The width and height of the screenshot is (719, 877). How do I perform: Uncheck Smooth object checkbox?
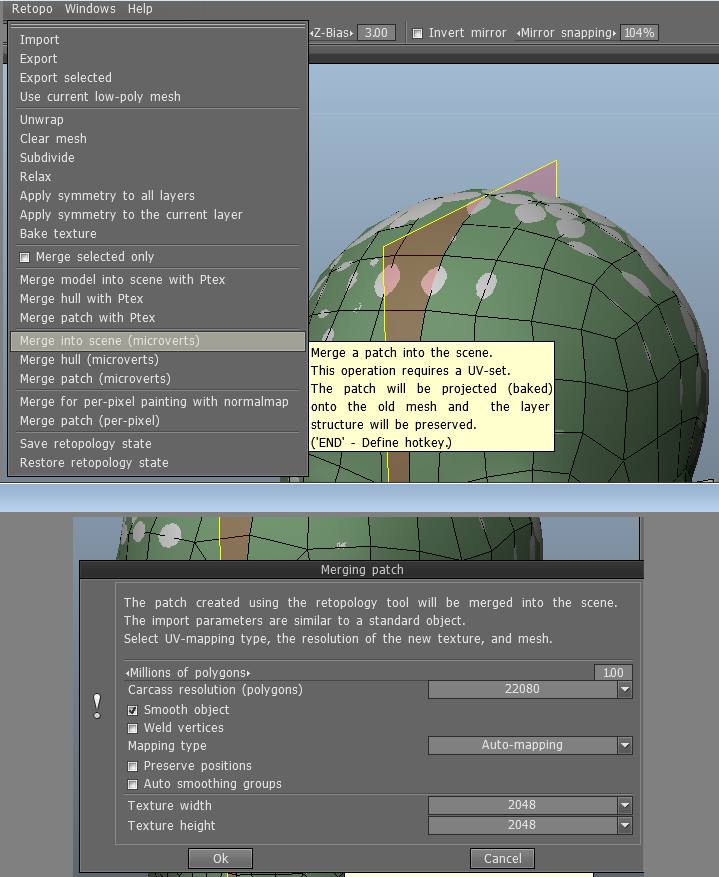click(133, 710)
